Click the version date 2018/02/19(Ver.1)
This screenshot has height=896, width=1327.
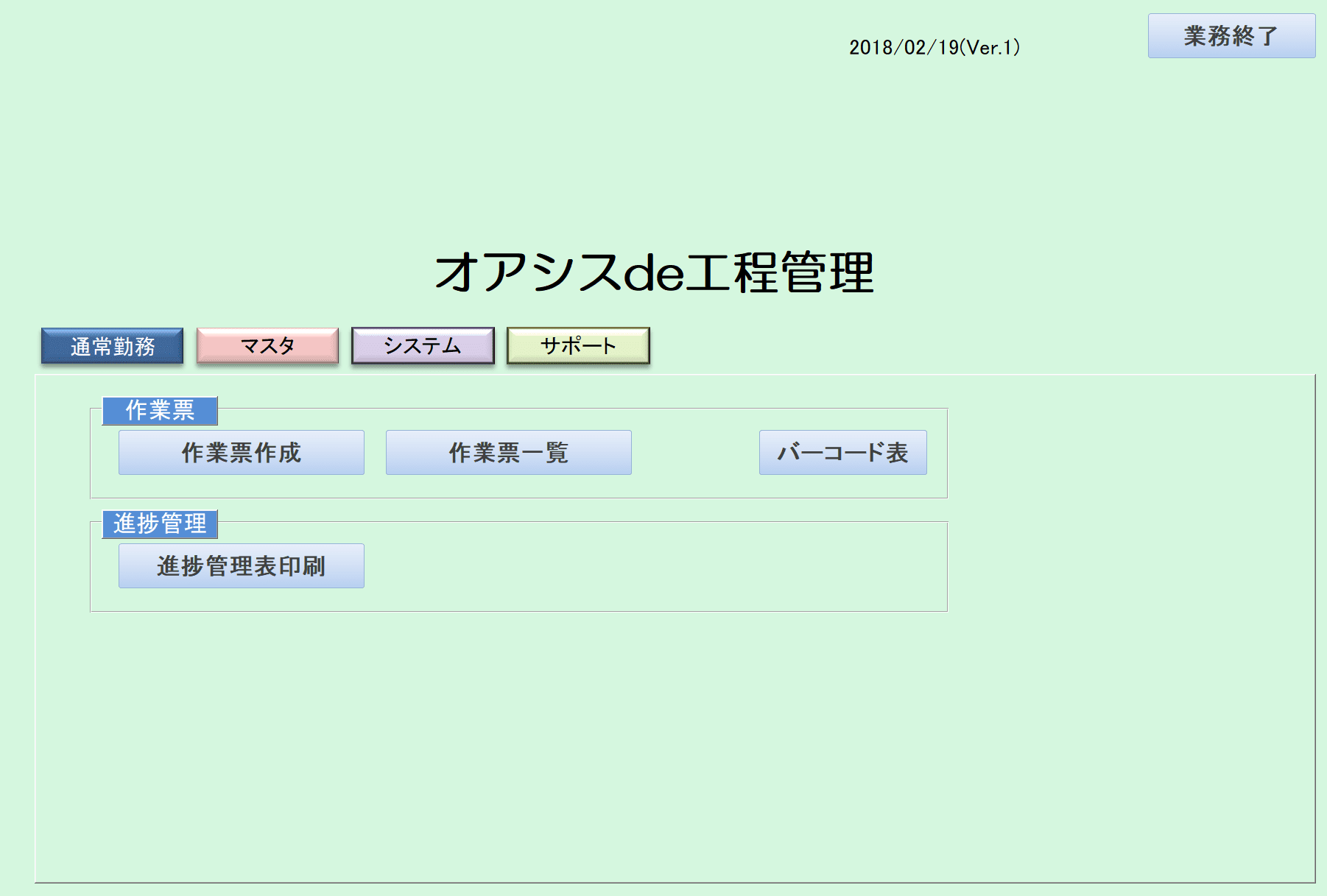(934, 47)
